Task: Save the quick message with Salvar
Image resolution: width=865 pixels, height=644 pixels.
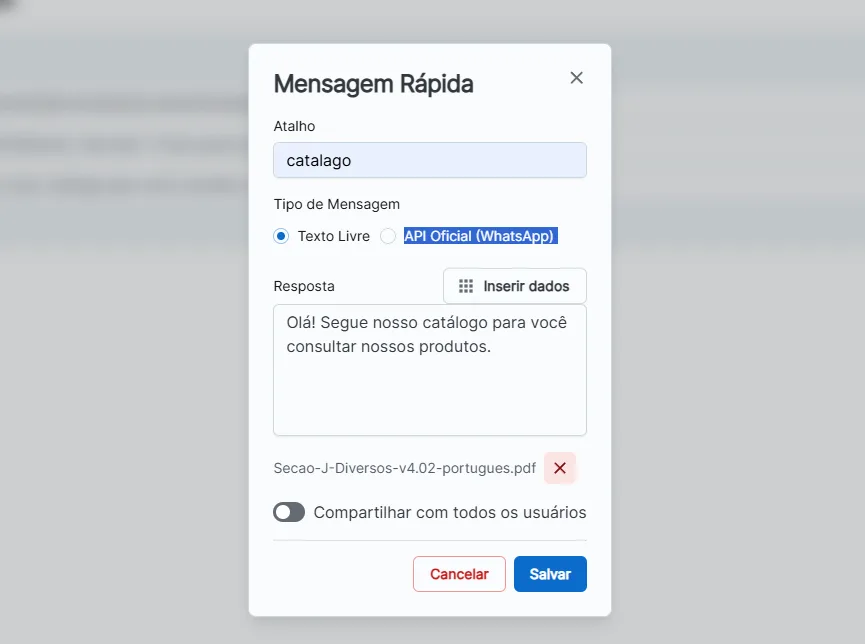Action: point(550,574)
